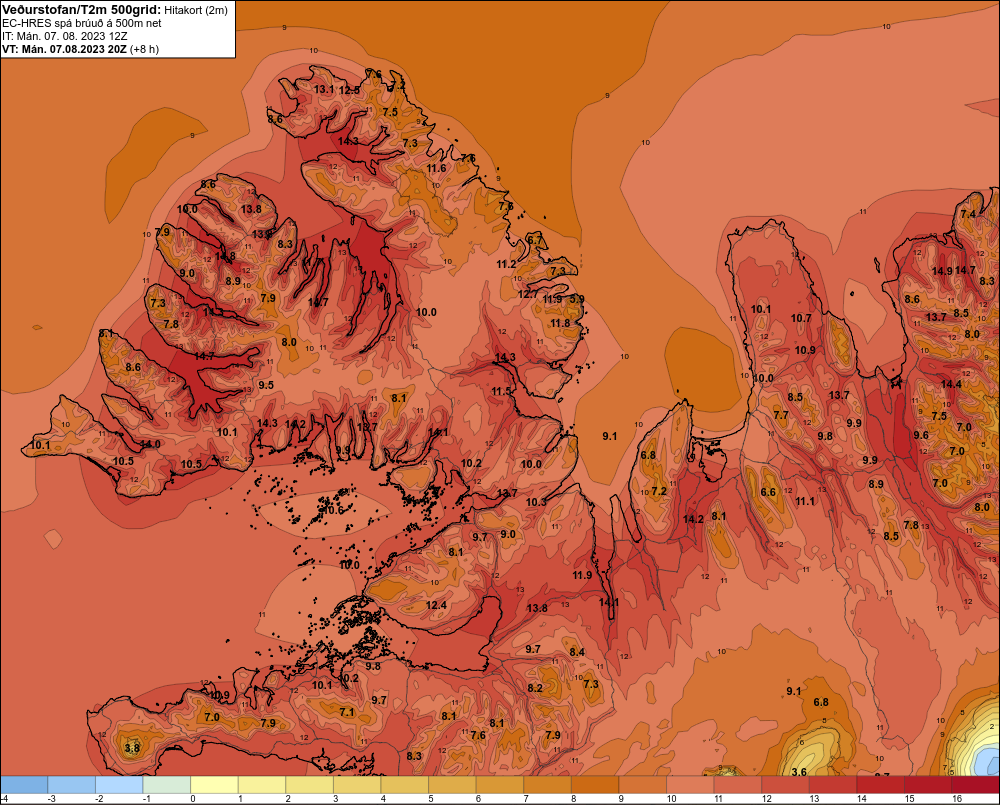Click the temperature value '9.6' on the map
This screenshot has width=1000, height=805.
coord(921,435)
